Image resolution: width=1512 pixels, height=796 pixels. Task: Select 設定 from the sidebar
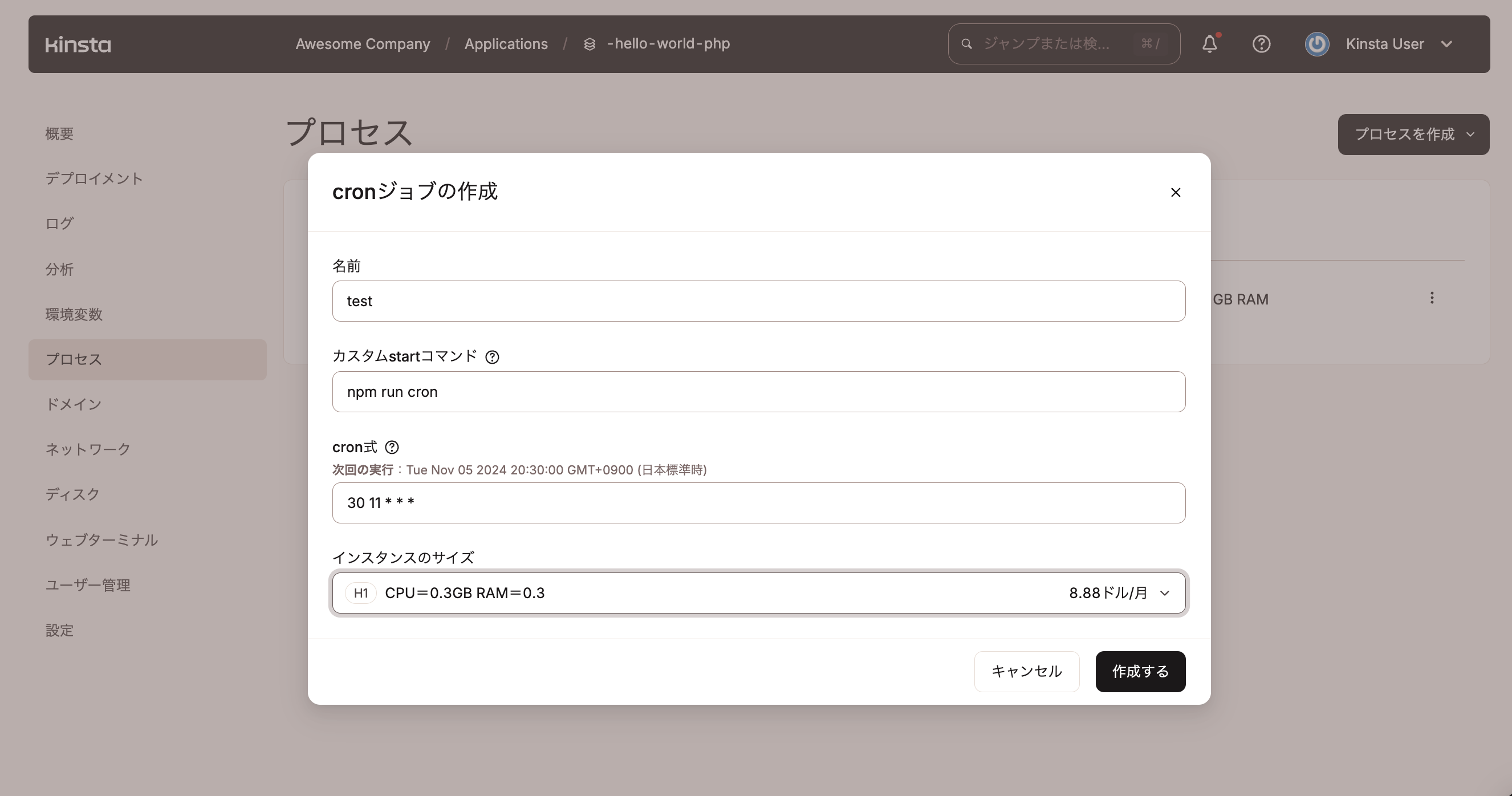[59, 630]
